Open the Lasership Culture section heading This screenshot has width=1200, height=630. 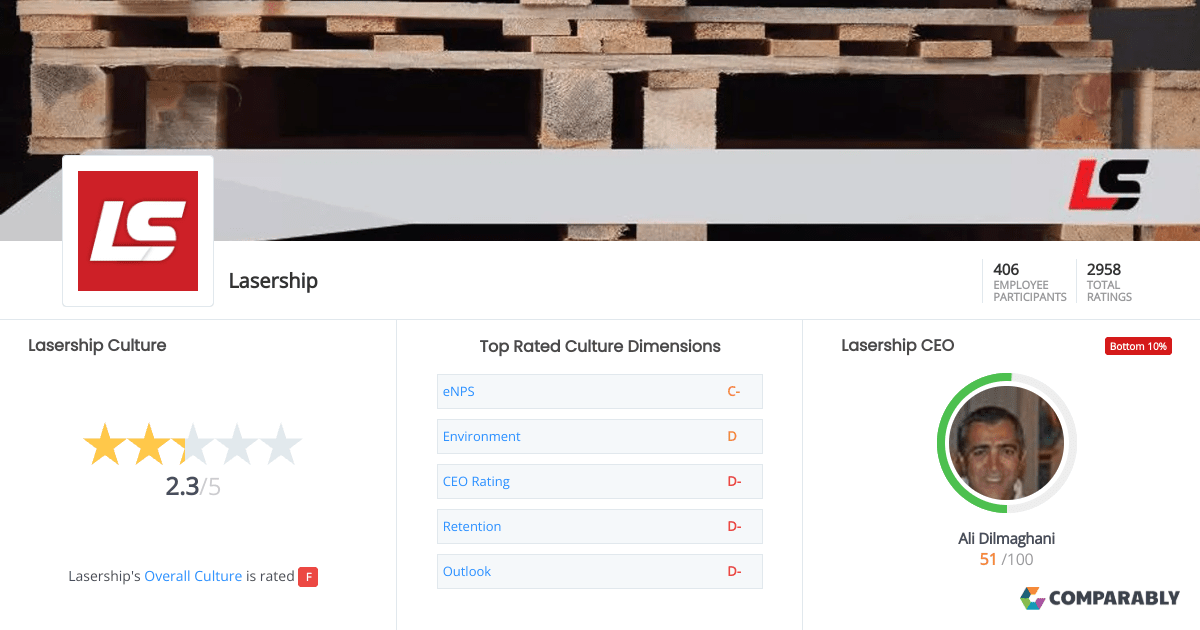[97, 345]
